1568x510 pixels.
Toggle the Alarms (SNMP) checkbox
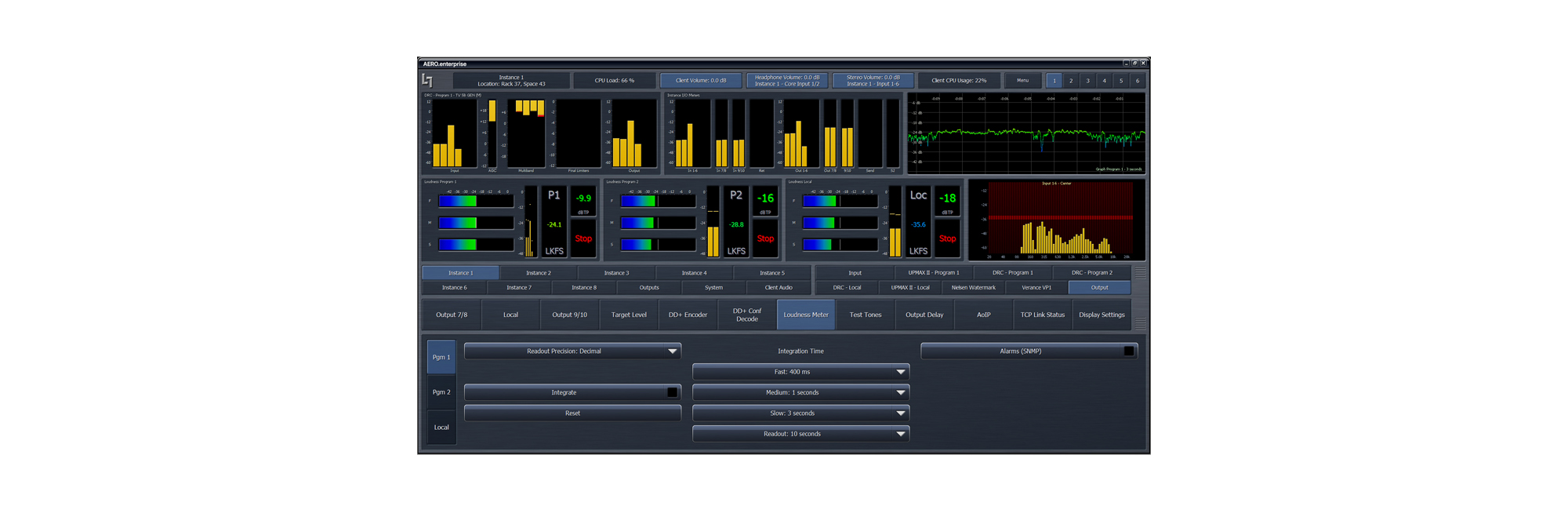pyautogui.click(x=1128, y=351)
